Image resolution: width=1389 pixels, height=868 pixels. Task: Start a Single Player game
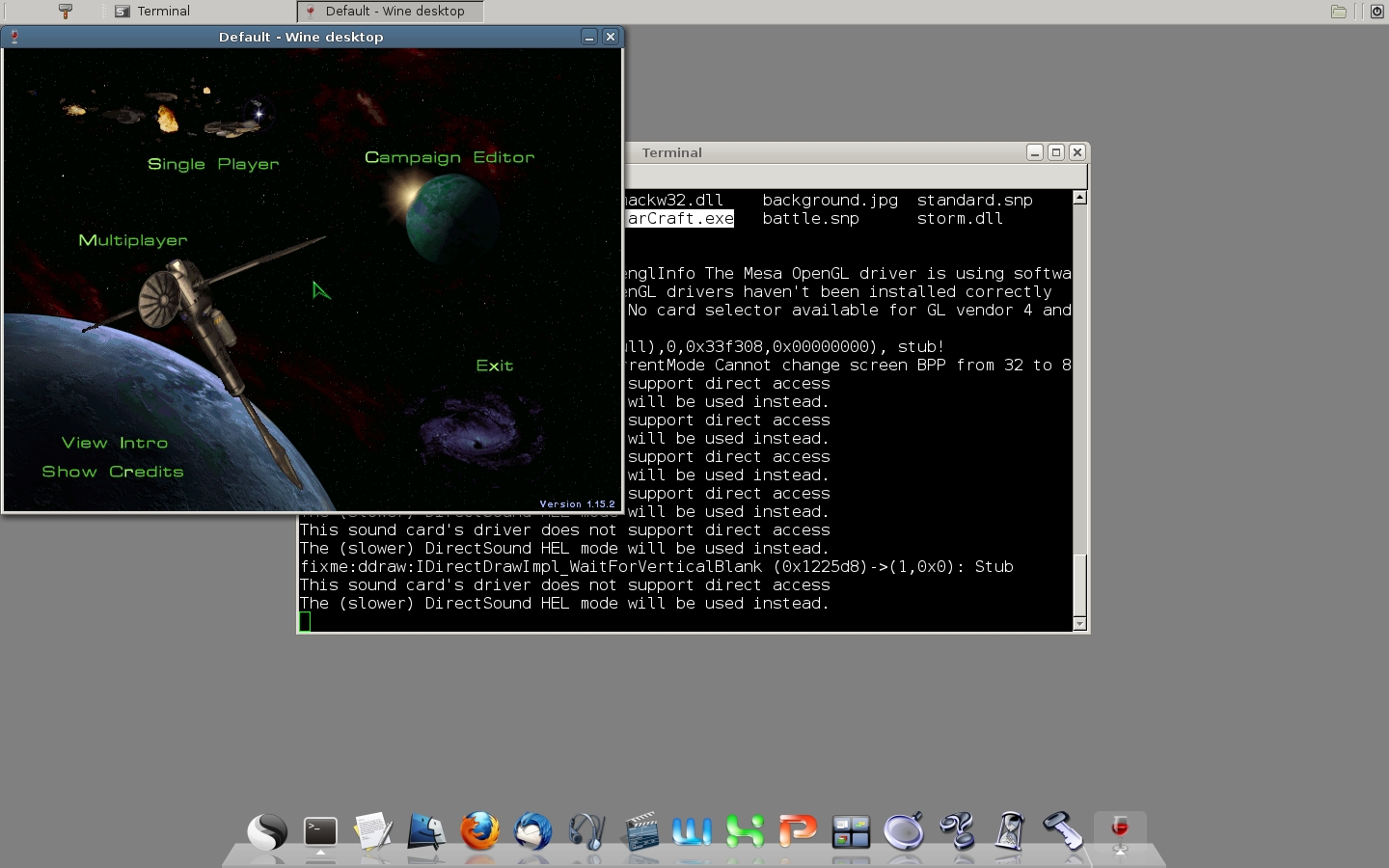(x=213, y=164)
